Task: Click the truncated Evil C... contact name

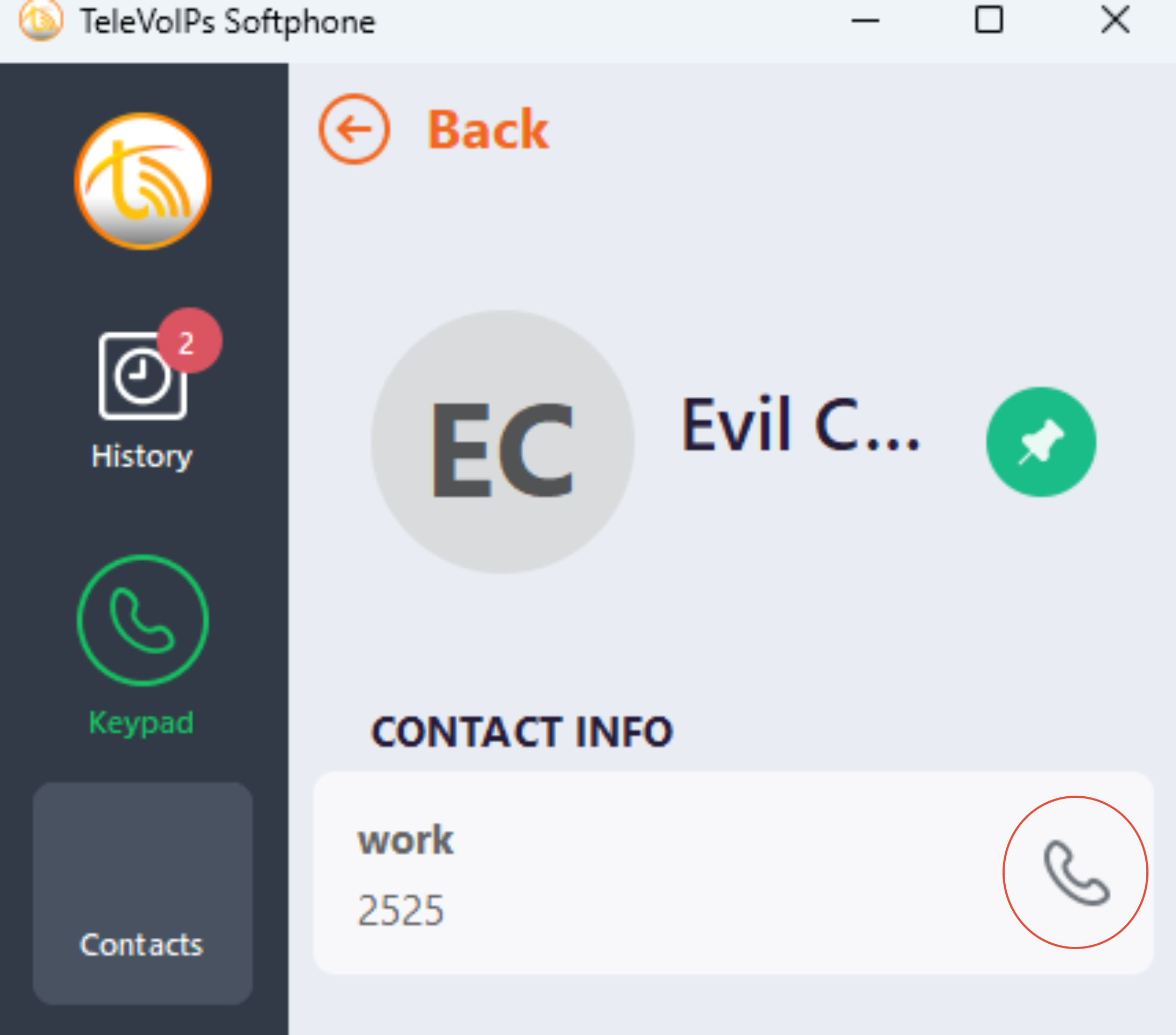Action: coord(800,425)
